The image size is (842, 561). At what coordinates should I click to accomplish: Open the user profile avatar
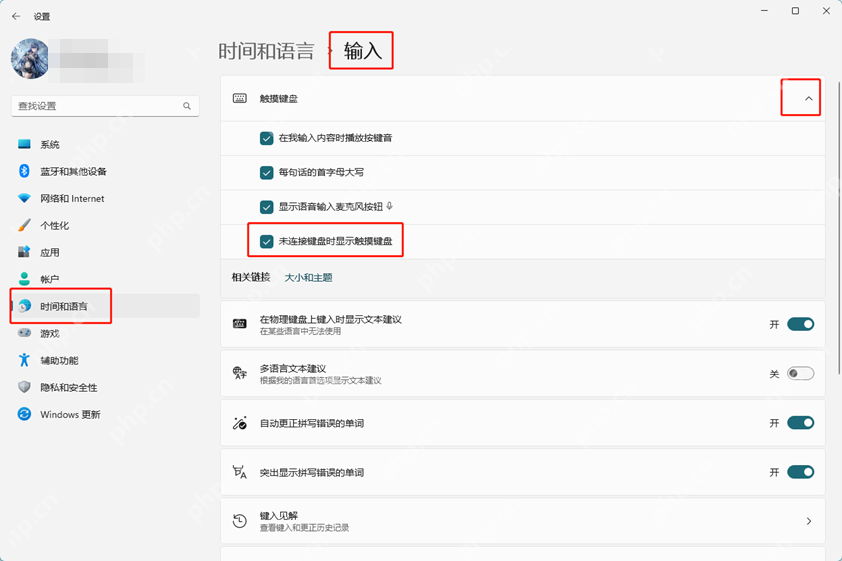click(30, 59)
